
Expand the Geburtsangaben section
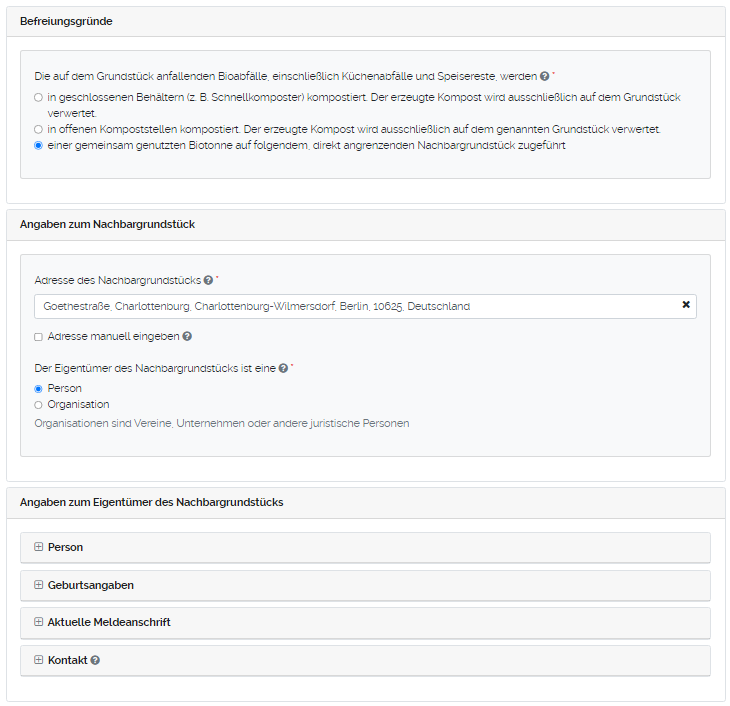[x=90, y=585]
